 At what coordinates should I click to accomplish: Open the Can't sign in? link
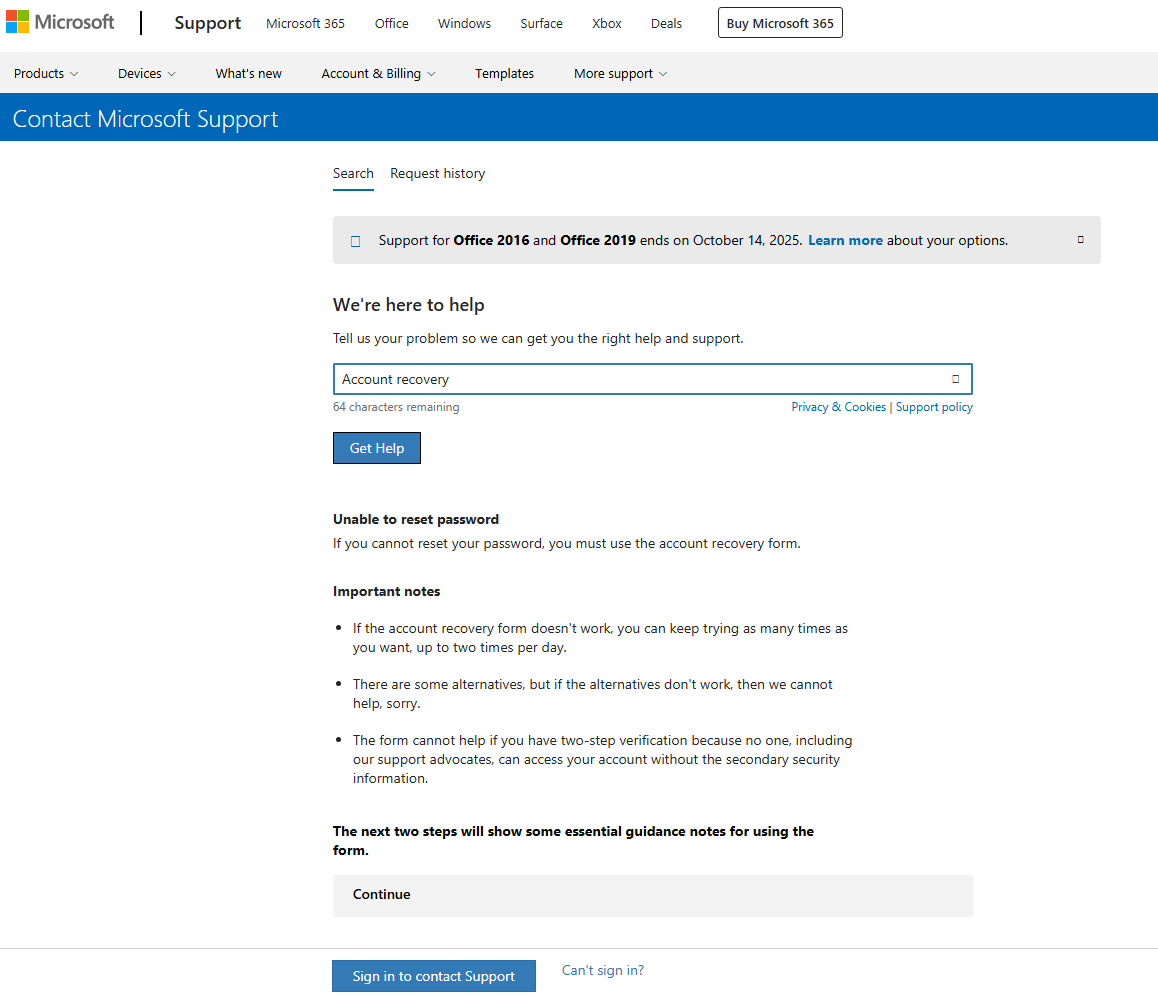coord(603,970)
